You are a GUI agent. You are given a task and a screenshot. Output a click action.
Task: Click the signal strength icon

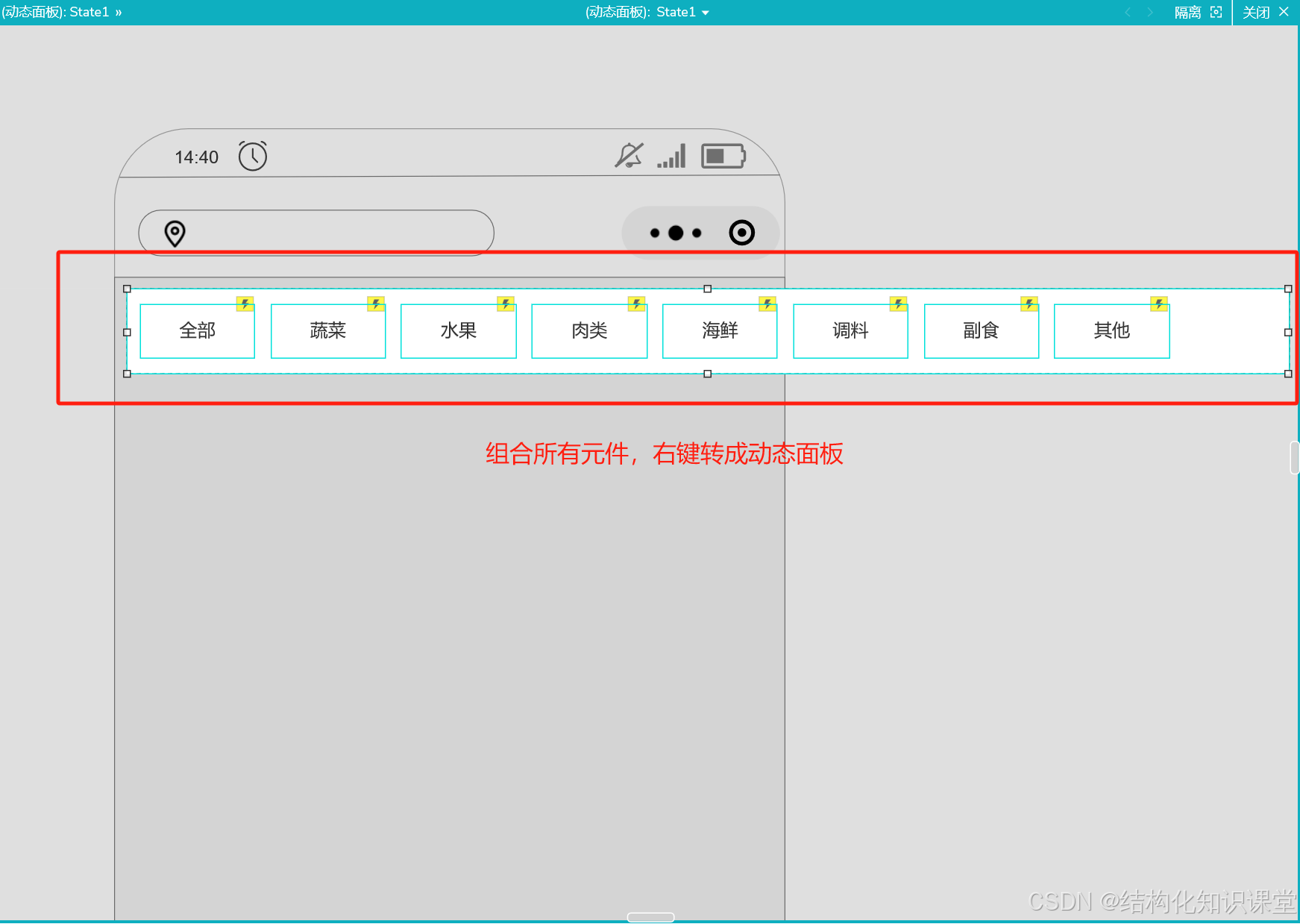point(671,156)
